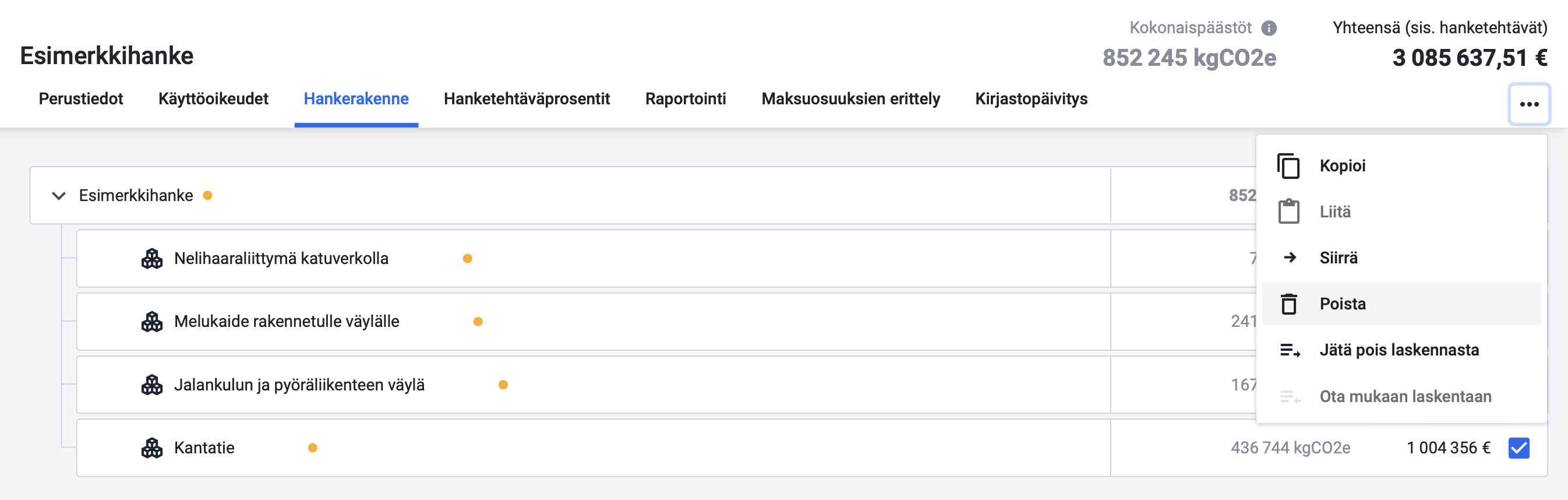Choose Poista from the context menu
Image resolution: width=1568 pixels, height=500 pixels.
point(1401,304)
